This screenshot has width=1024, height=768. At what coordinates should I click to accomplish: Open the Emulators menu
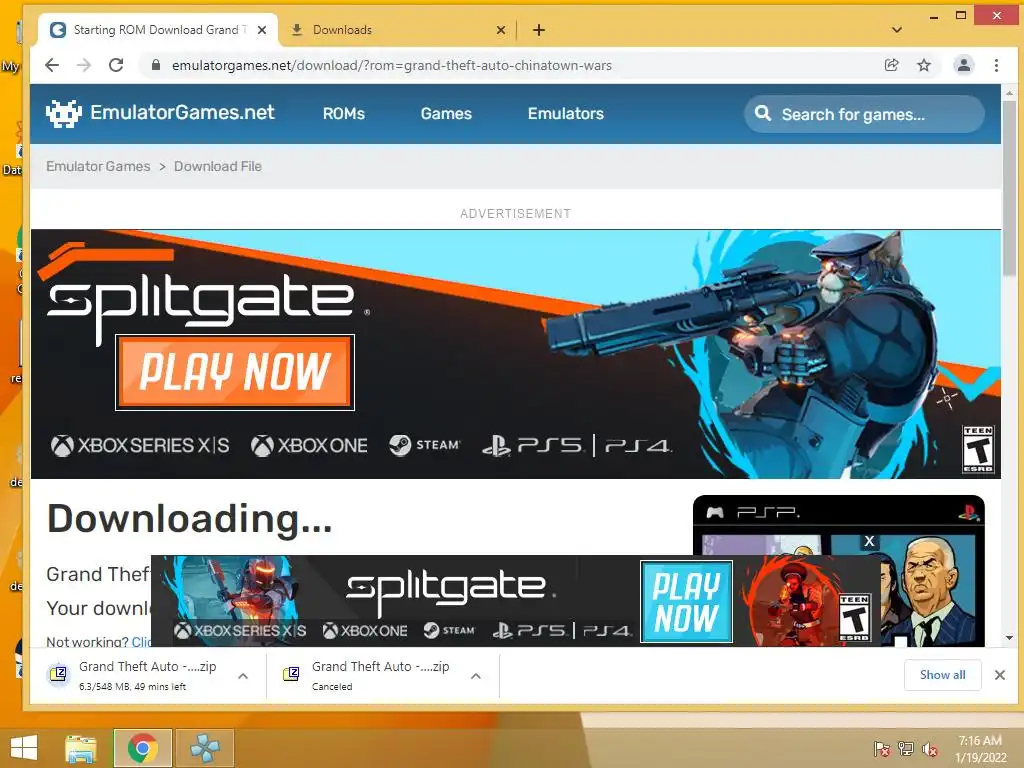pyautogui.click(x=566, y=114)
